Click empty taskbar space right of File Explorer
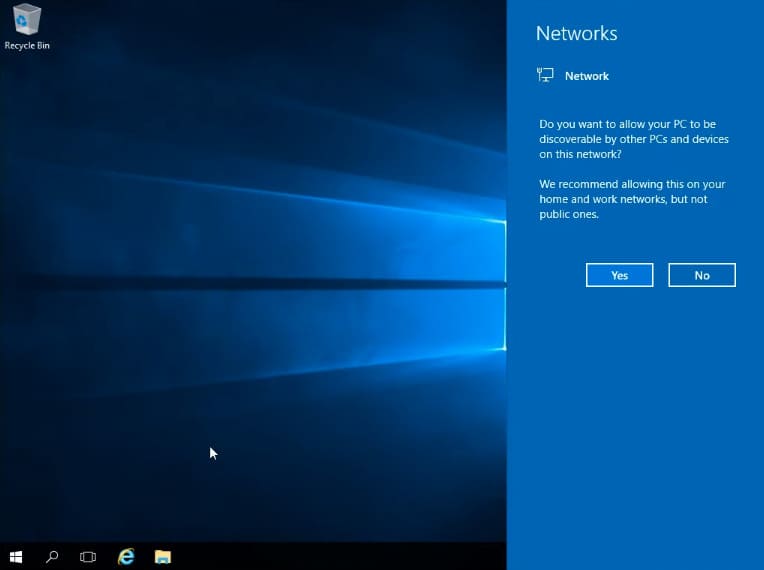764x570 pixels. (x=330, y=556)
